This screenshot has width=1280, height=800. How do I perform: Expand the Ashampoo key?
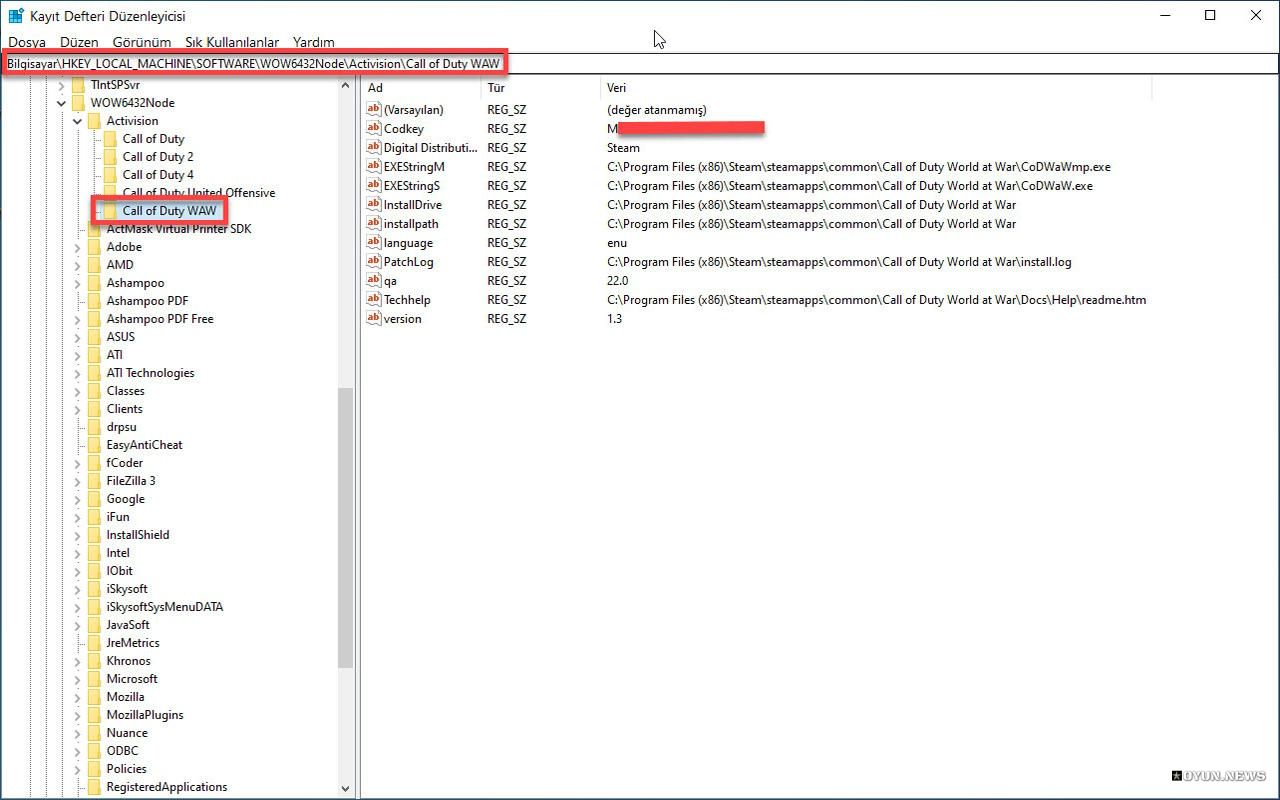coord(78,283)
